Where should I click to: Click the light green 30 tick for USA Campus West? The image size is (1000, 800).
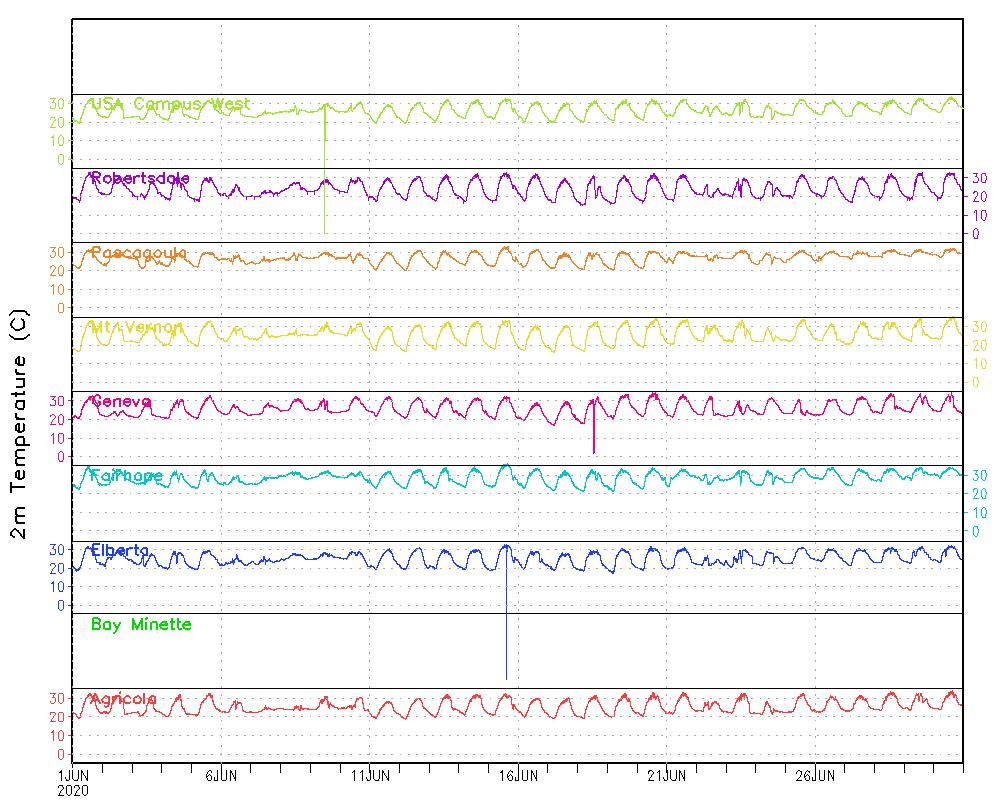pos(57,104)
